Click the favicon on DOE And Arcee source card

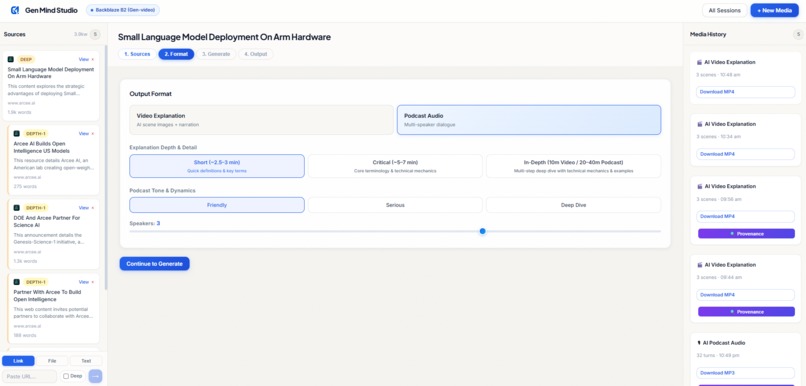click(16, 208)
